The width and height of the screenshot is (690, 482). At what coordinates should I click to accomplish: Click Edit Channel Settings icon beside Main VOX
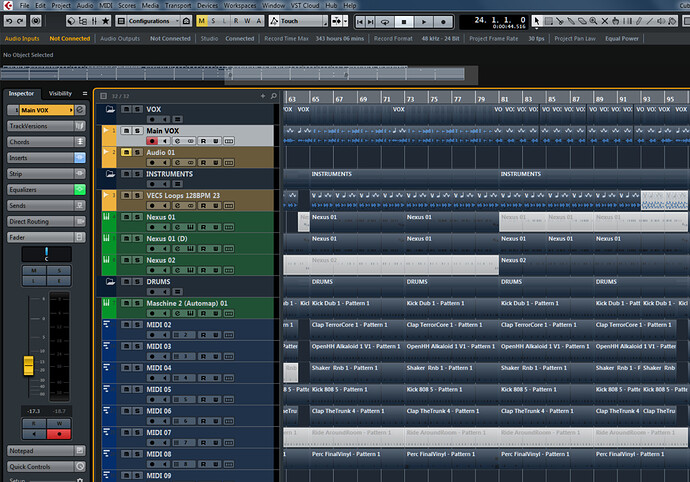coord(80,110)
